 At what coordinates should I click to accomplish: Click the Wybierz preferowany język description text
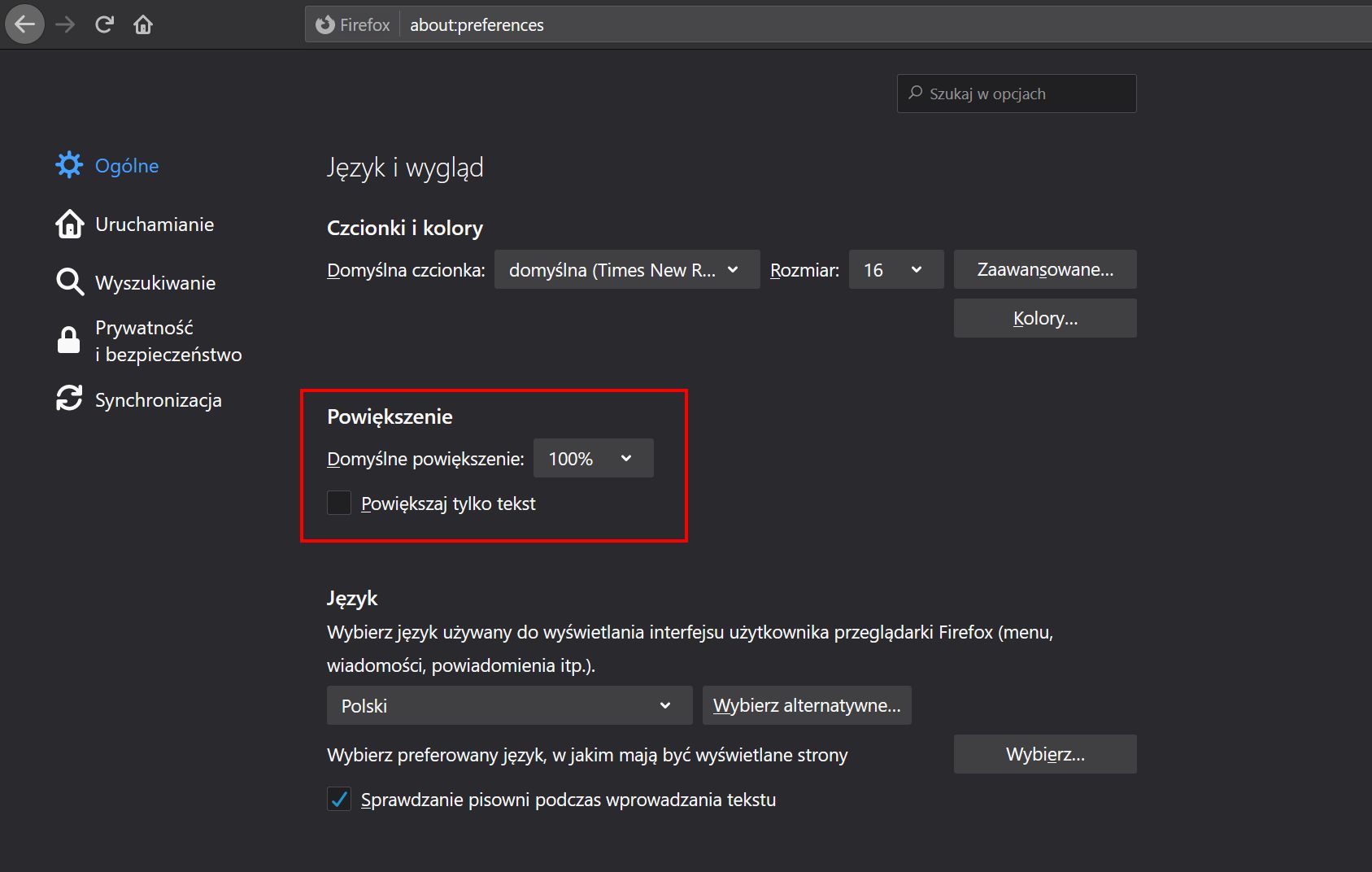587,755
